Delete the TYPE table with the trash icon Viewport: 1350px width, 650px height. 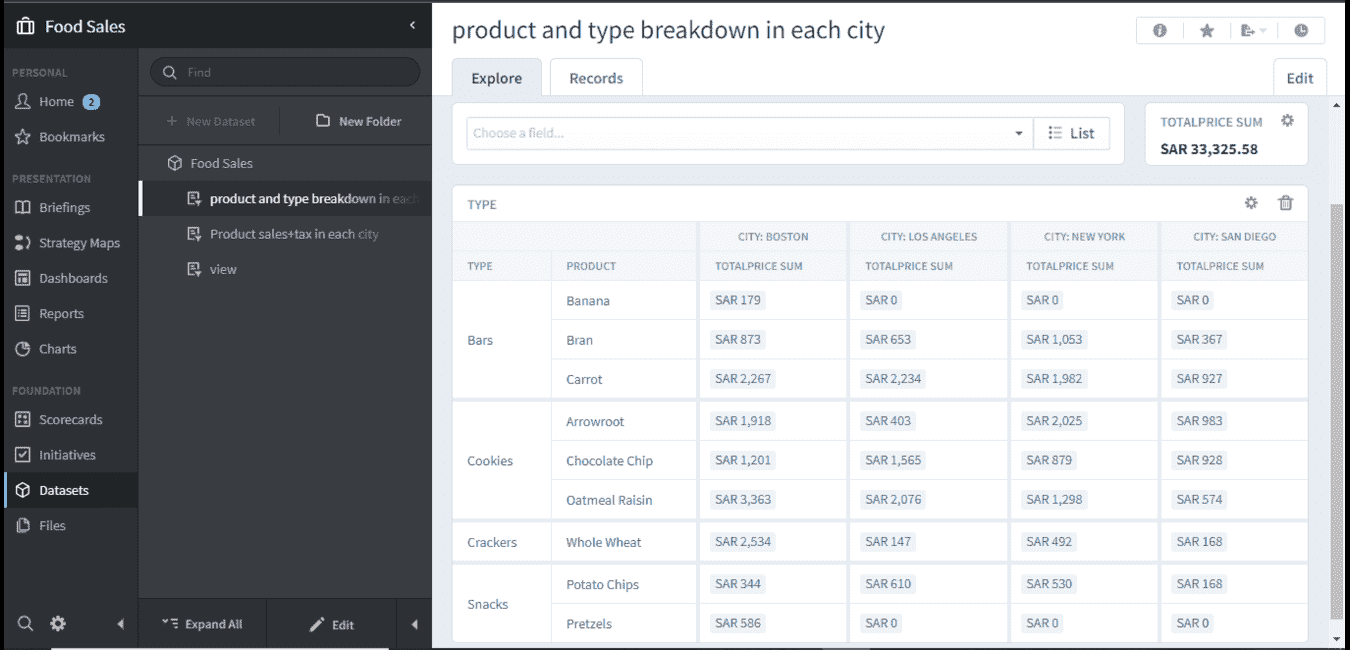(x=1286, y=203)
